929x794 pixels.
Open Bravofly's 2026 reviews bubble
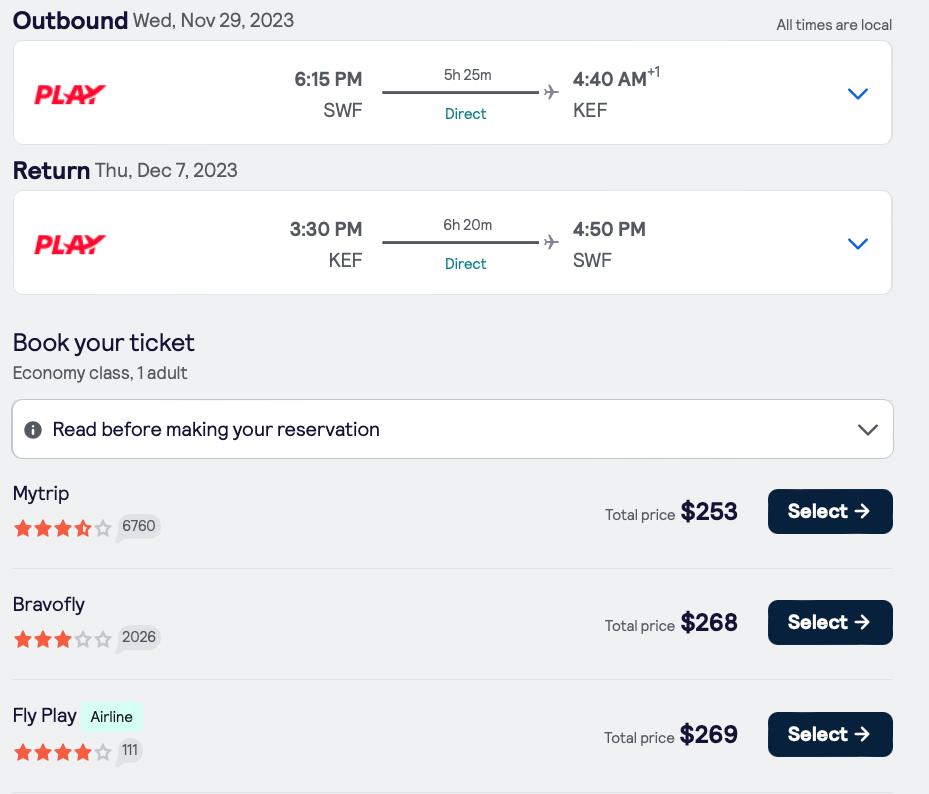pos(138,638)
